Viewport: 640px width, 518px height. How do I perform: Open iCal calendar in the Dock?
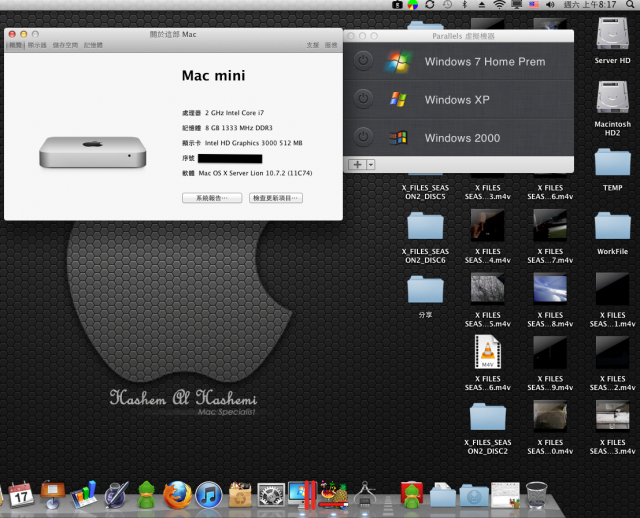pos(21,494)
